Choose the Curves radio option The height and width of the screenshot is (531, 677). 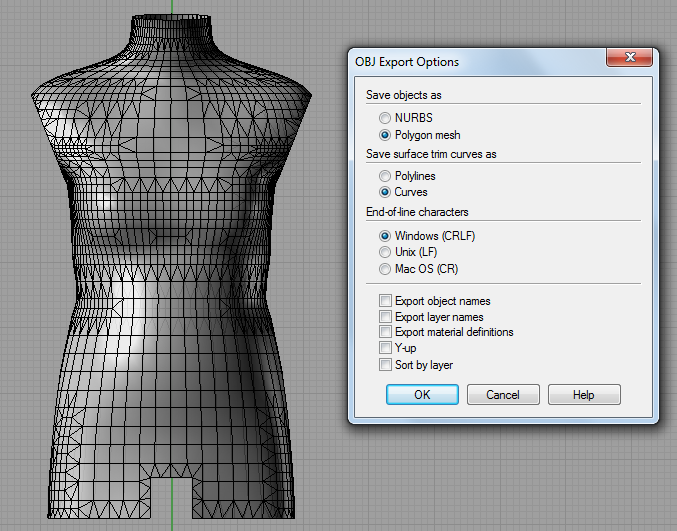coord(385,192)
